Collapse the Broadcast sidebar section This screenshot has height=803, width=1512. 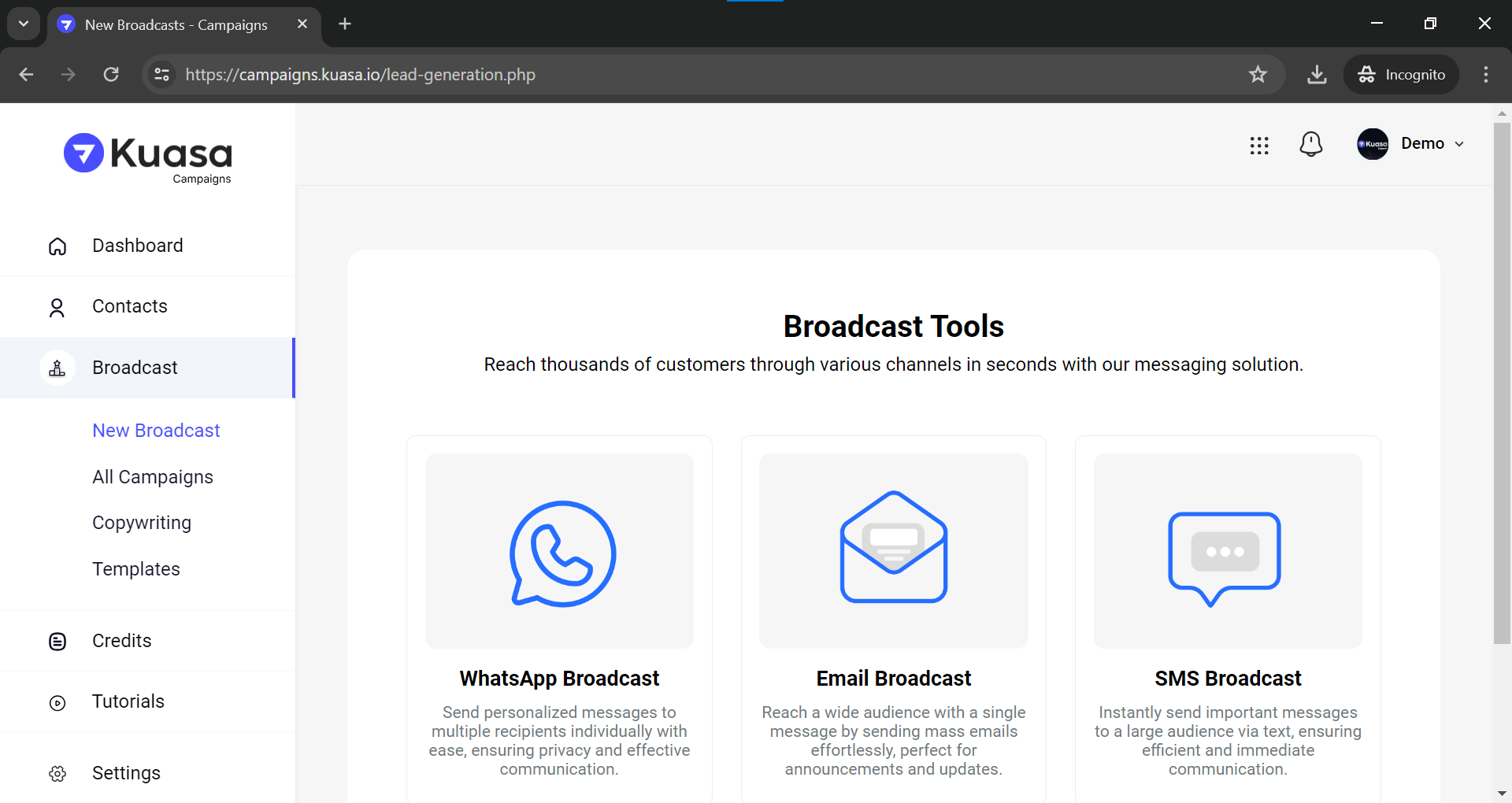pyautogui.click(x=135, y=368)
